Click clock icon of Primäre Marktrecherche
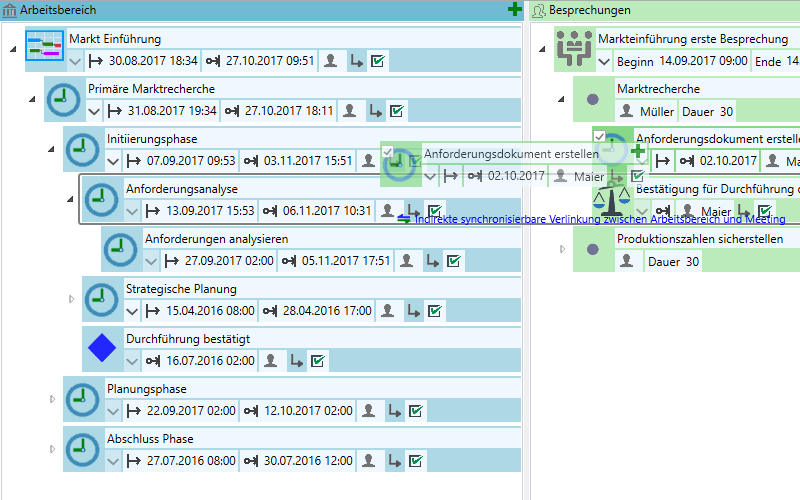The height and width of the screenshot is (500, 800). point(63,99)
